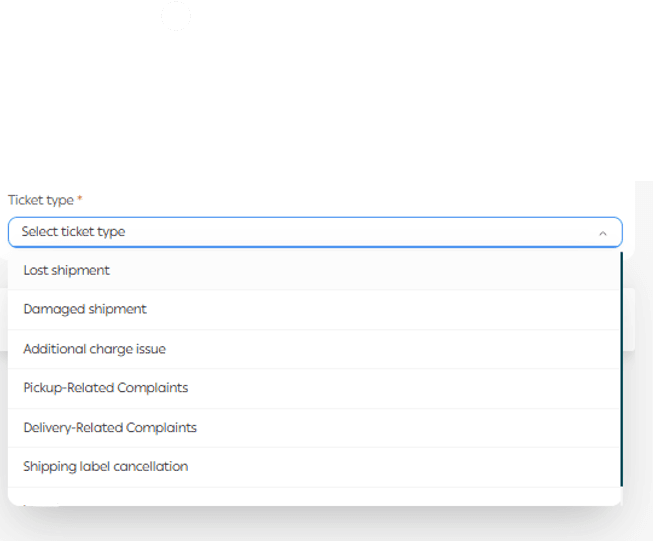Image resolution: width=653 pixels, height=541 pixels.
Task: Click the dropdown list's vertical scrollbar
Action: click(x=621, y=370)
